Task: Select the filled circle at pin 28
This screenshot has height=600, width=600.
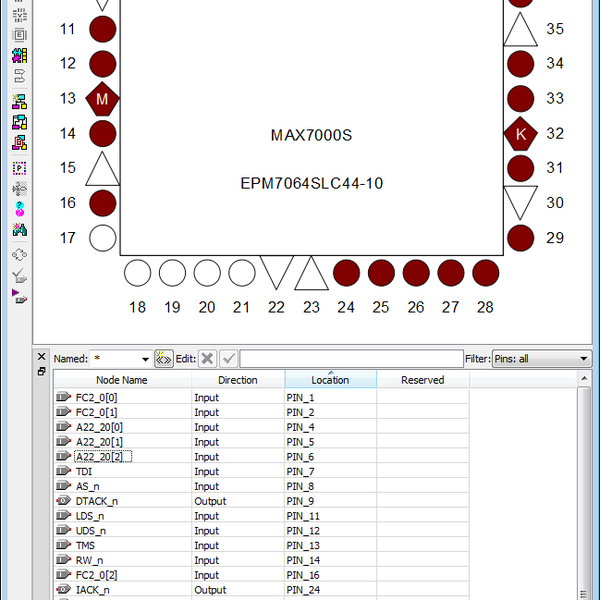Action: pyautogui.click(x=486, y=273)
